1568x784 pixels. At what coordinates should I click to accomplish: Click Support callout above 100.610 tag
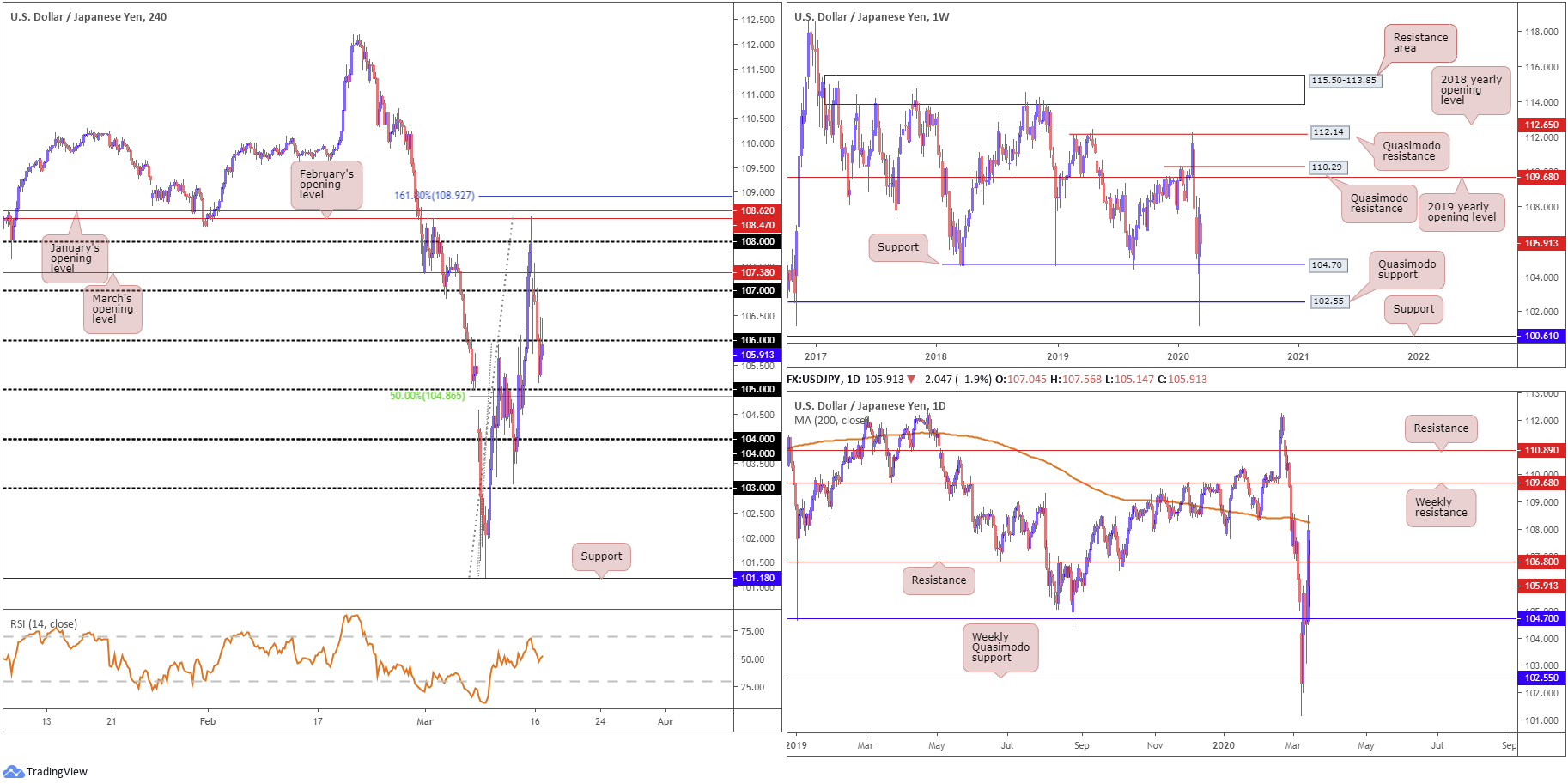pos(1413,309)
